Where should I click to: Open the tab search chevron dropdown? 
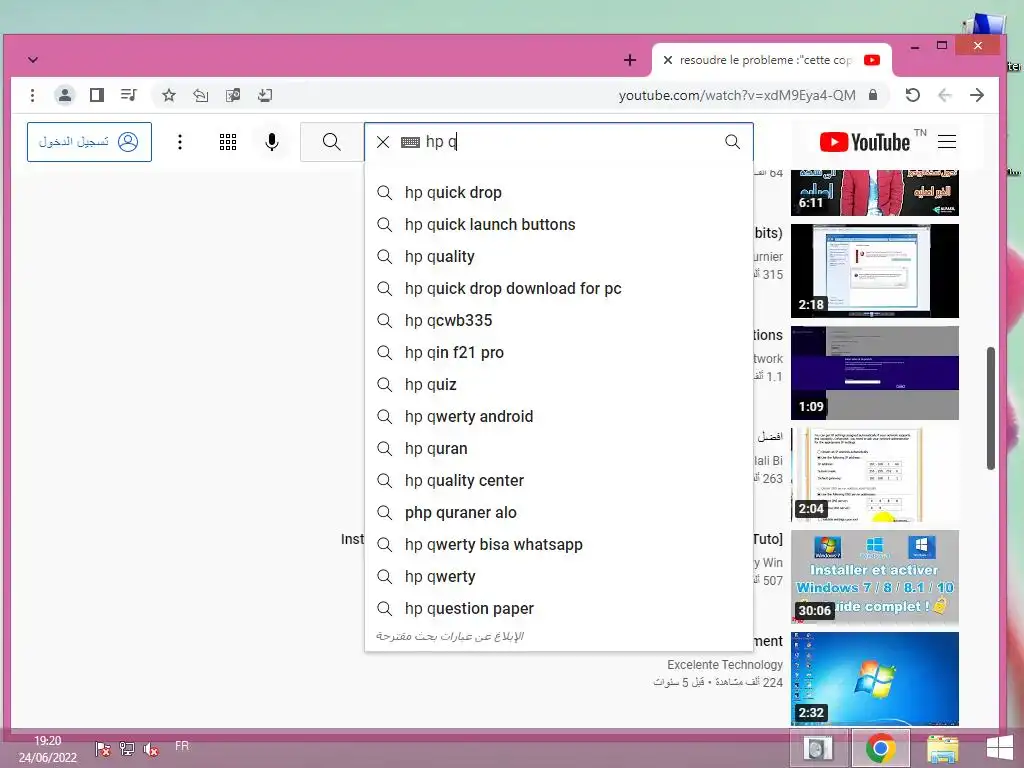tap(33, 60)
